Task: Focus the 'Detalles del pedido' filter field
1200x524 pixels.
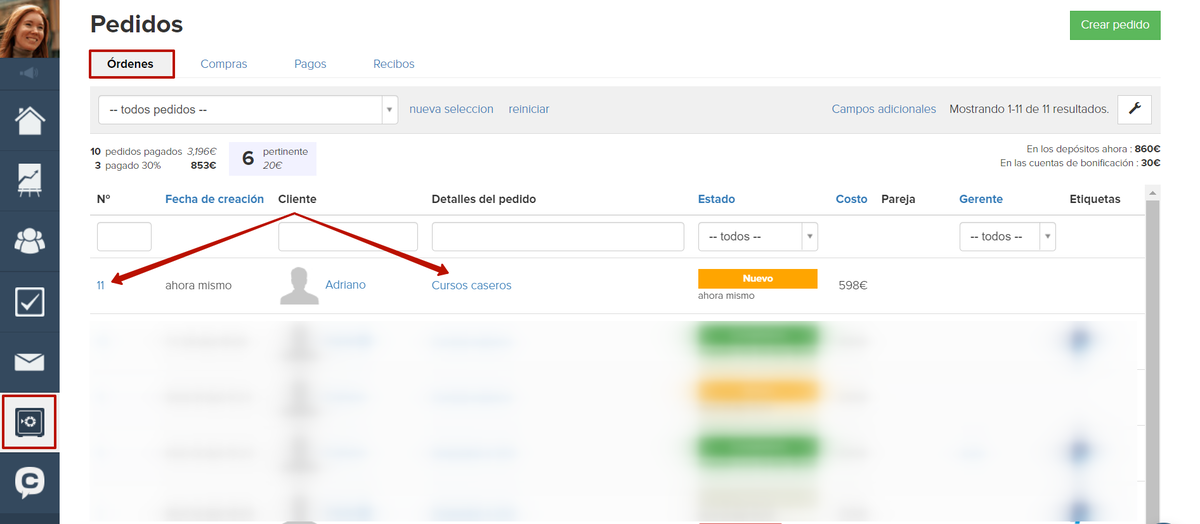Action: (x=558, y=237)
